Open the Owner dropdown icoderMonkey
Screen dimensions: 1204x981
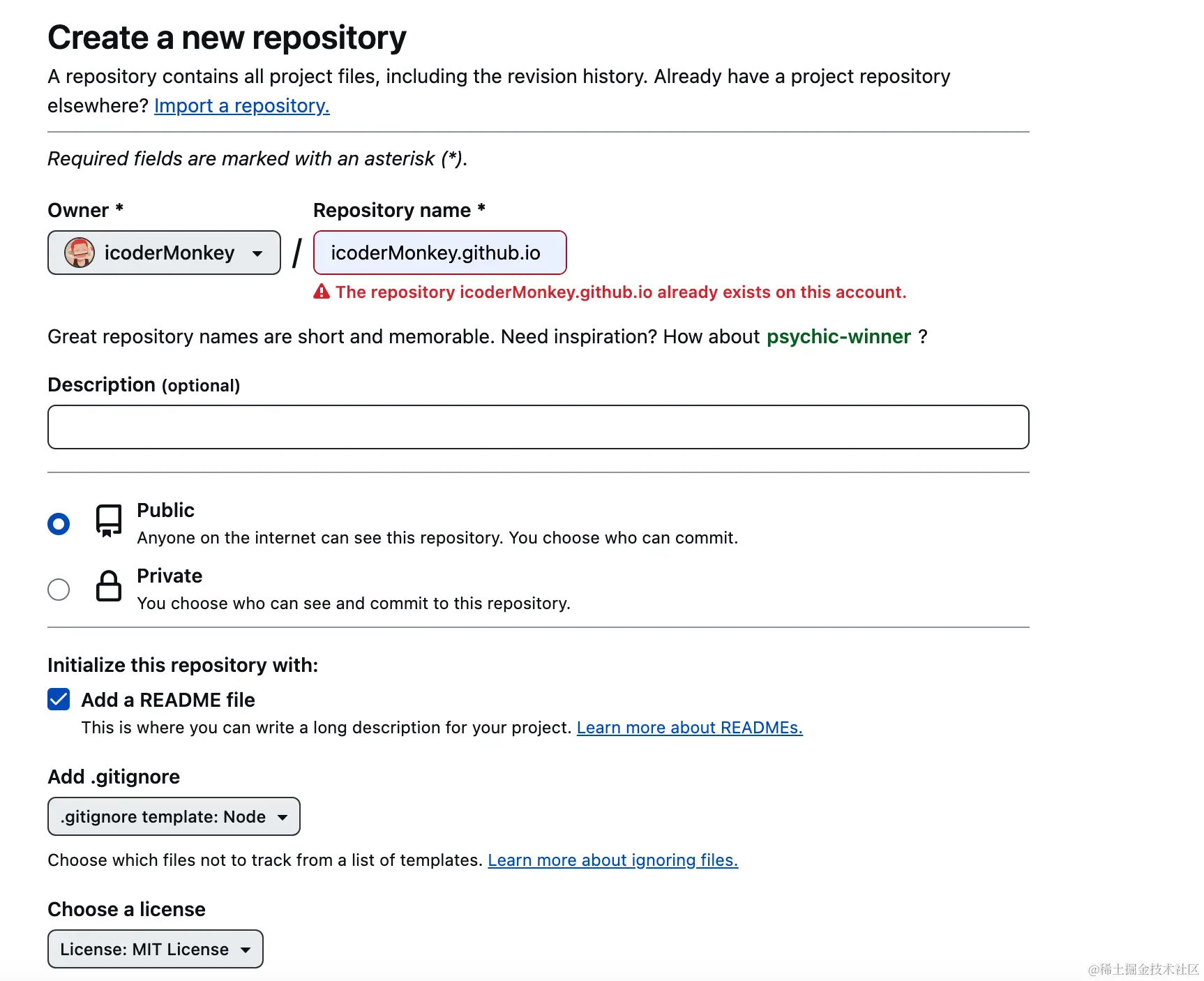(x=164, y=253)
